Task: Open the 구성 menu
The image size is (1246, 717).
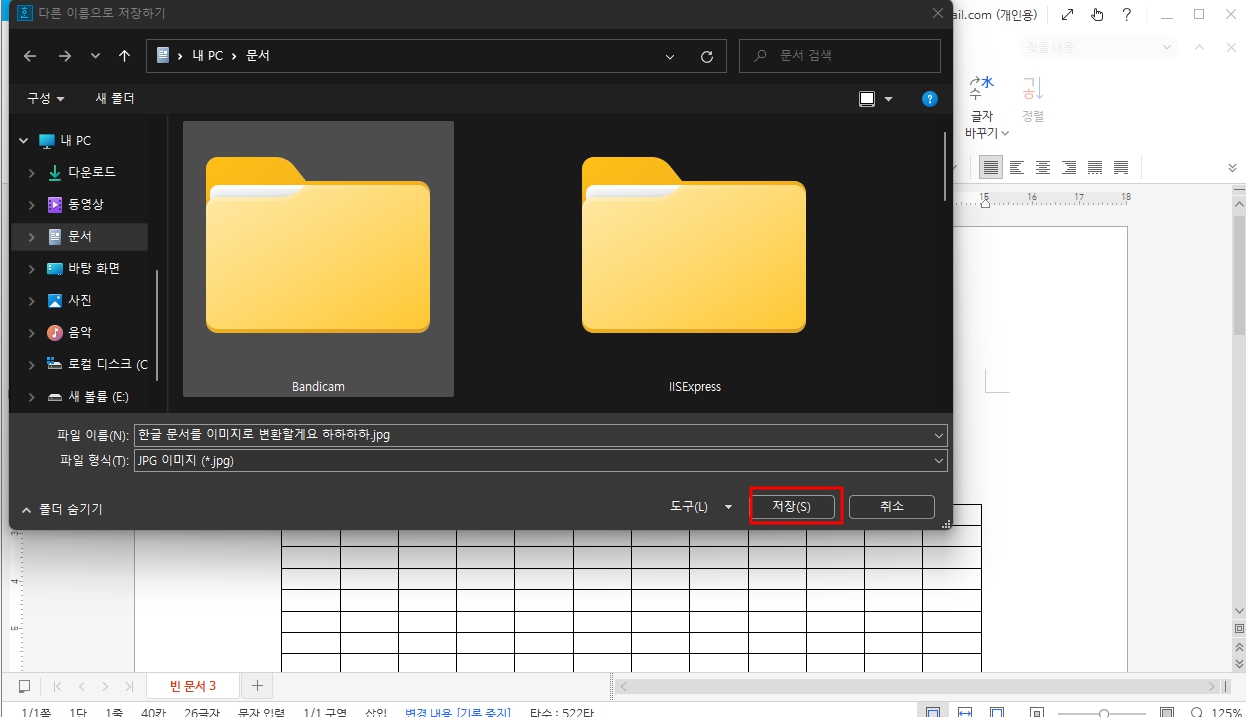Action: (45, 98)
